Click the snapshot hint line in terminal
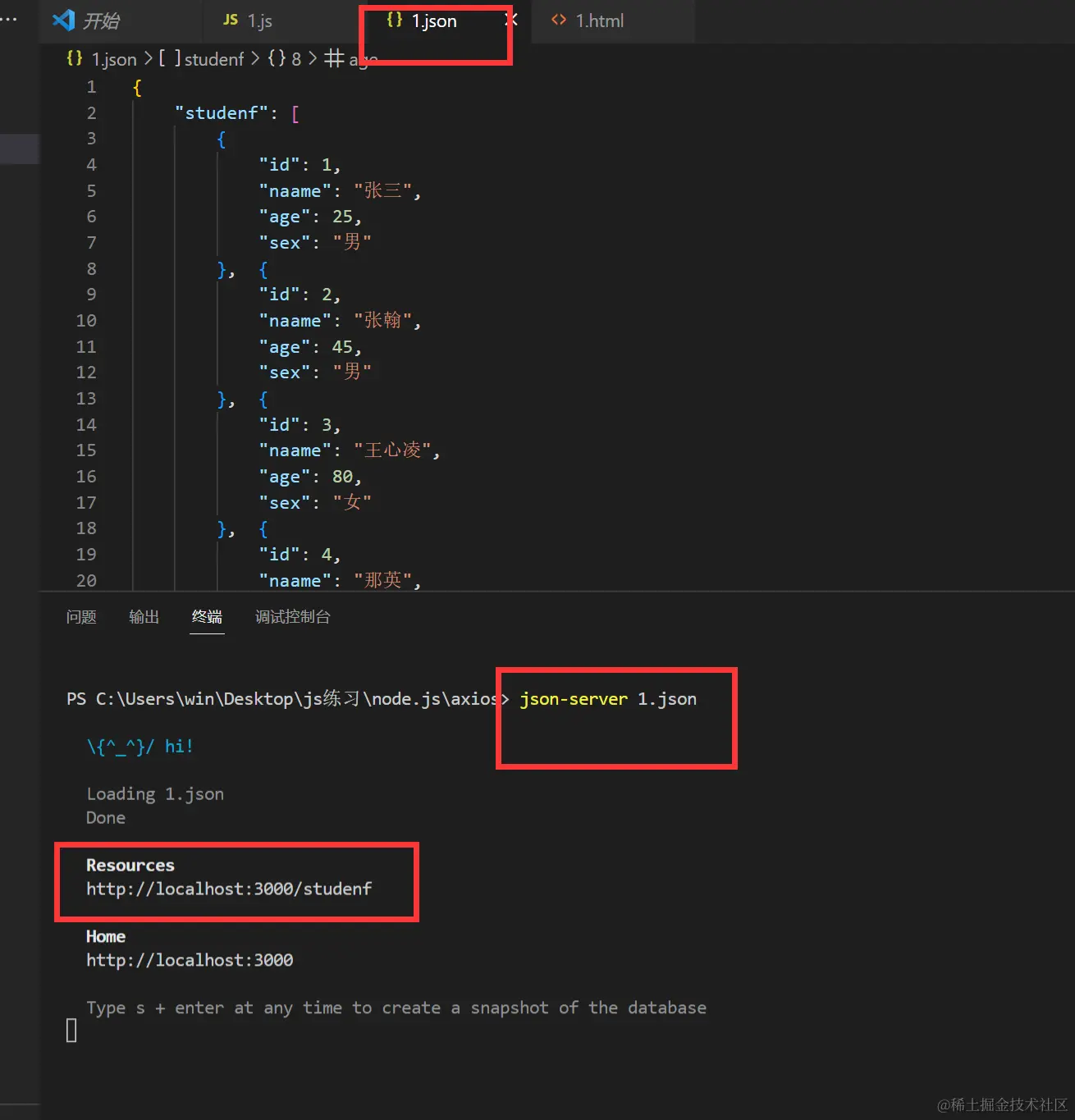Viewport: 1075px width, 1120px height. [396, 1008]
